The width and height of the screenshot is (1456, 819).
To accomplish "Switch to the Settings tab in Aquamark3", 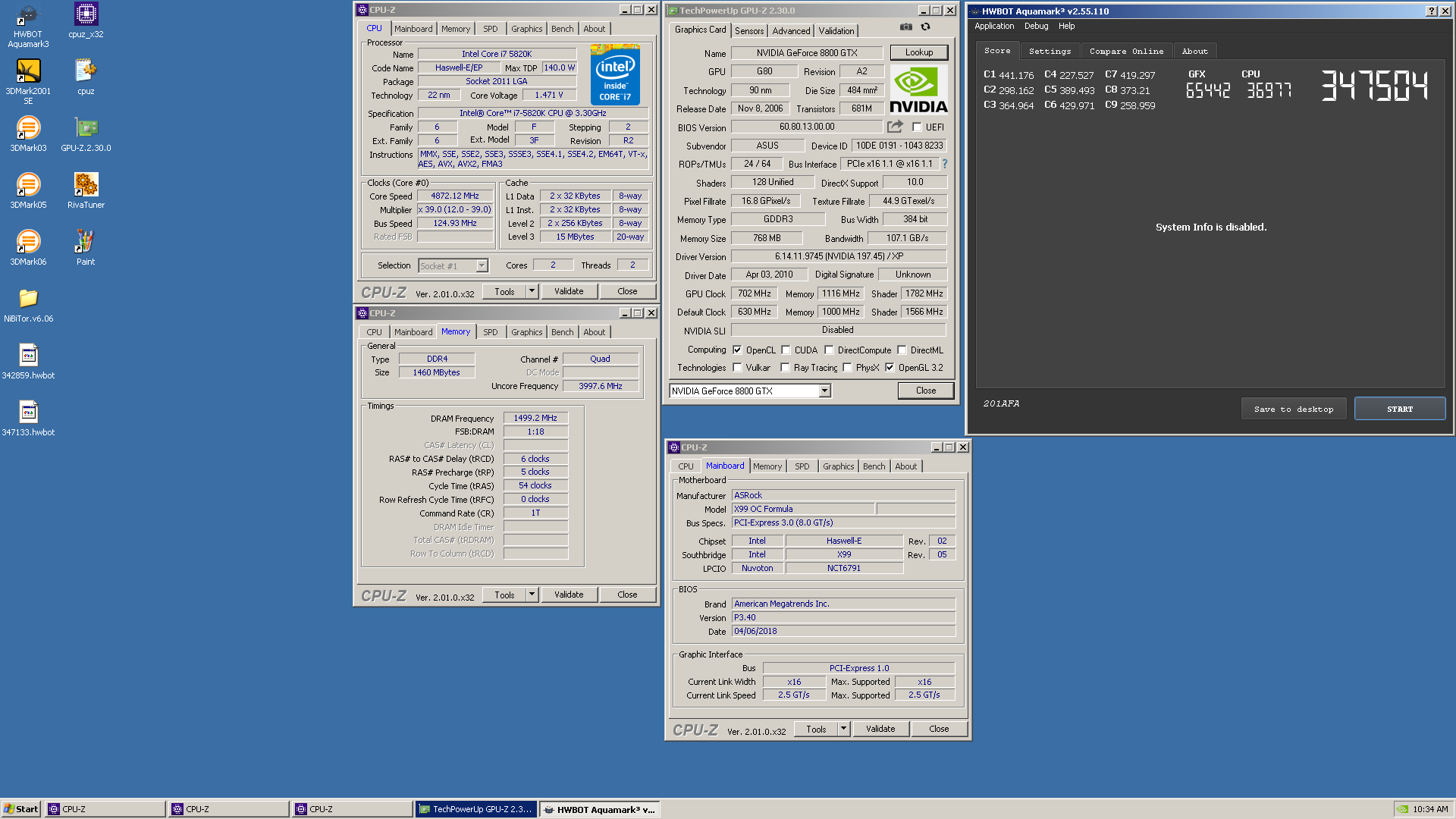I will [1050, 52].
